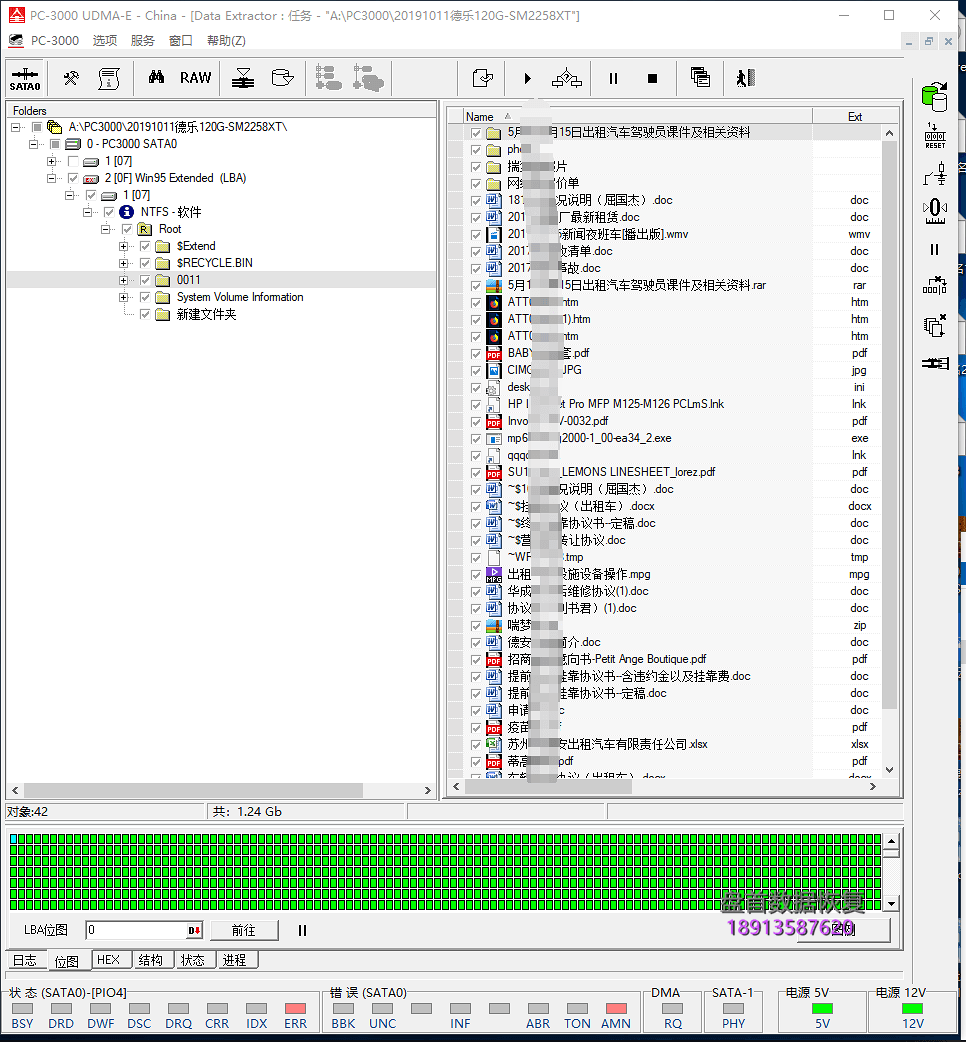Viewport: 966px width, 1042px height.
Task: Toggle the NTFS - 软件 volume checkbox
Action: click(x=109, y=212)
